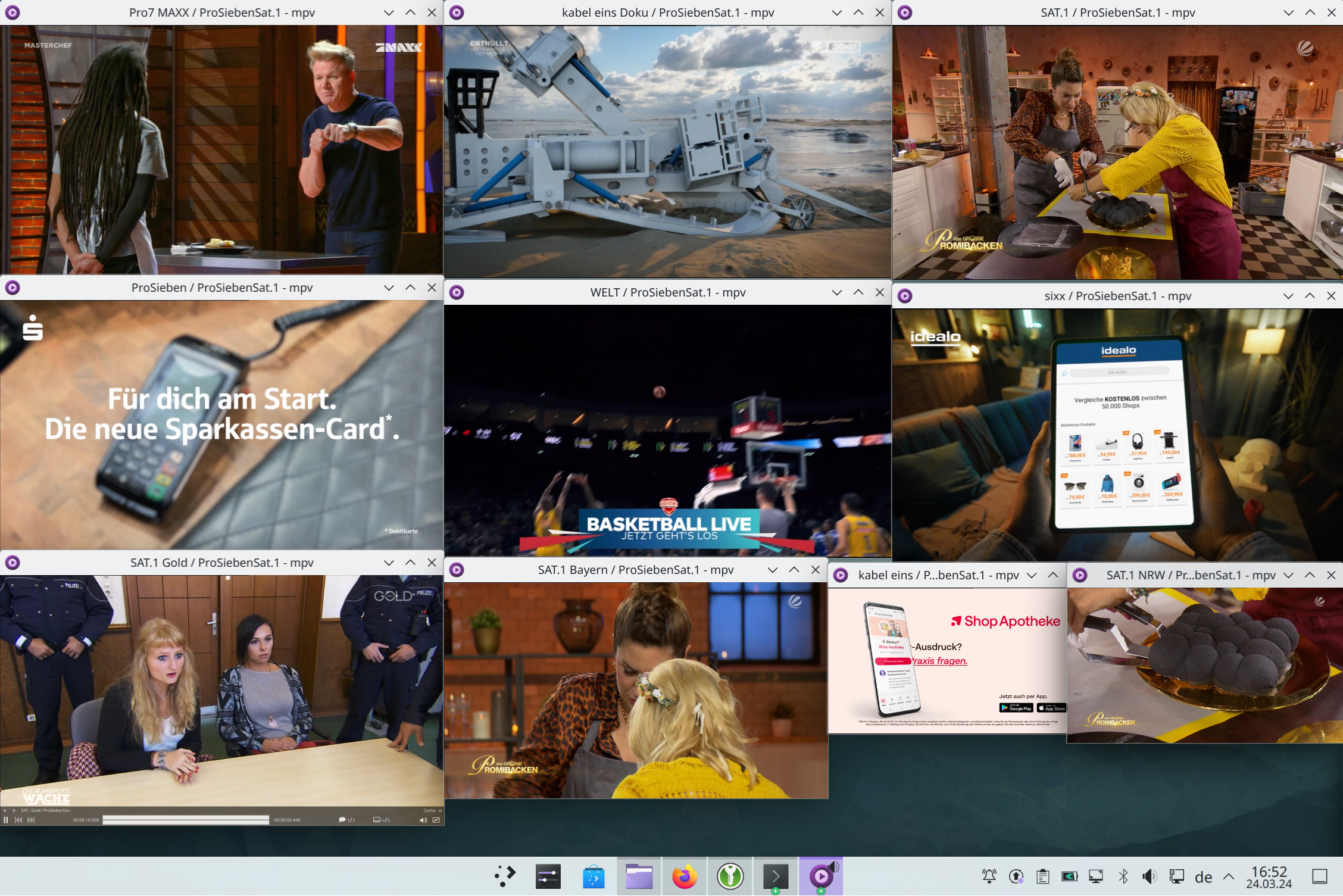1343x896 pixels.
Task: Open window menu icon of WELT window
Action: coord(457,292)
